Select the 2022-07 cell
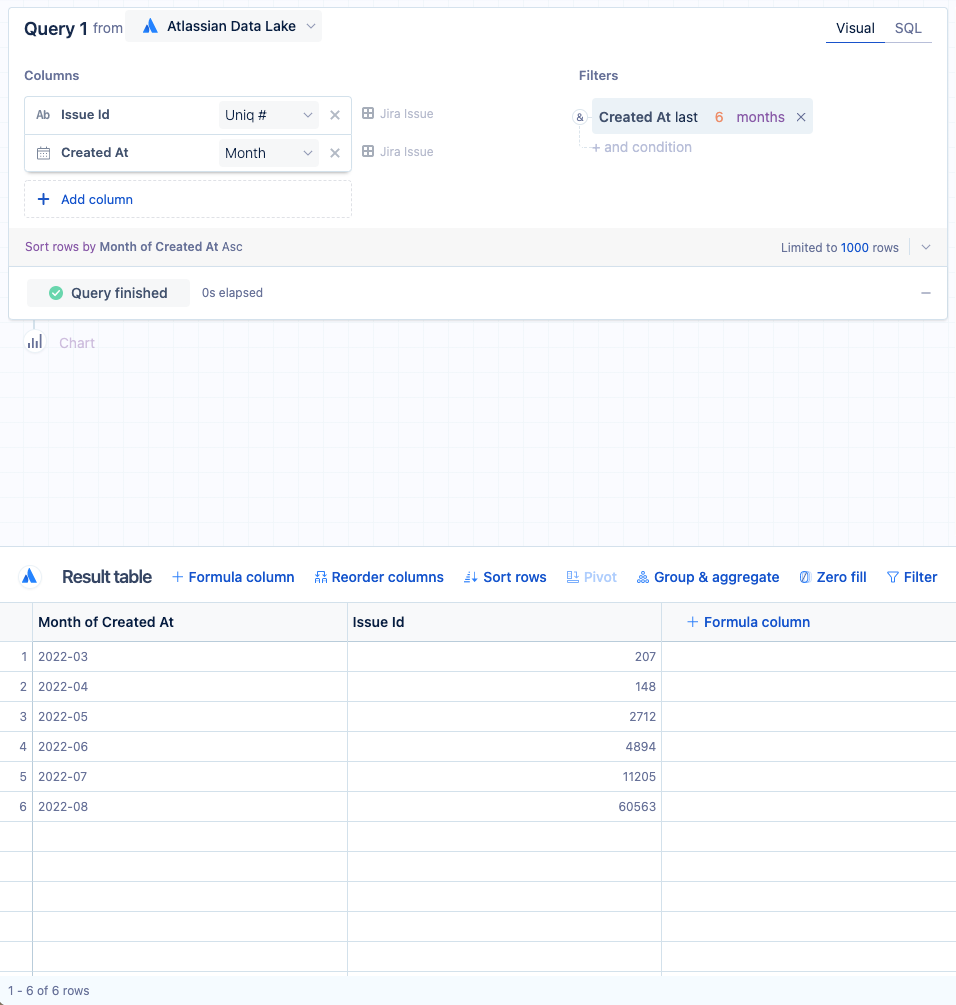This screenshot has height=1005, width=956. 190,777
